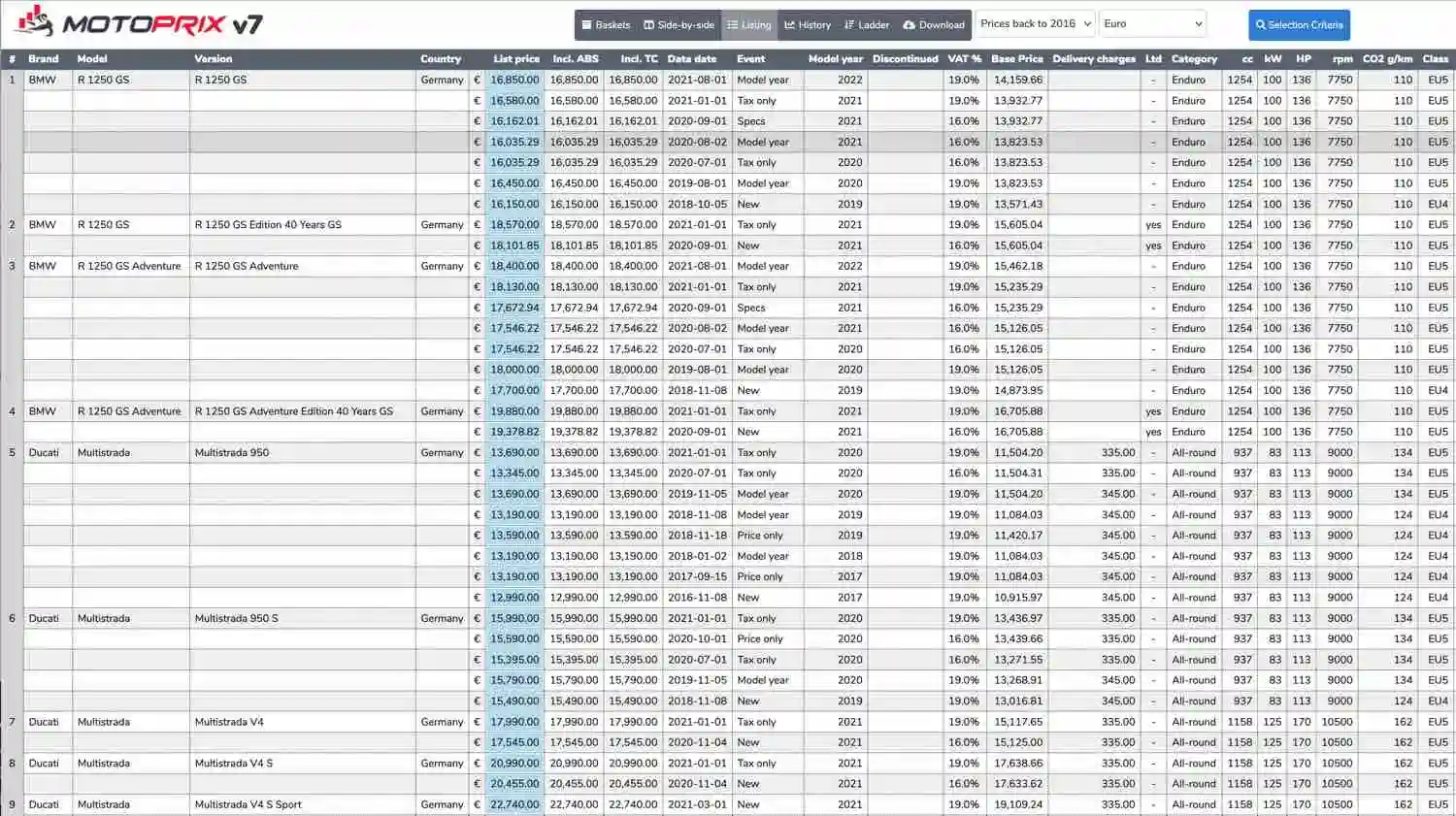The height and width of the screenshot is (816, 1456).
Task: Click the data date 2016-11-08
Action: [x=697, y=598]
